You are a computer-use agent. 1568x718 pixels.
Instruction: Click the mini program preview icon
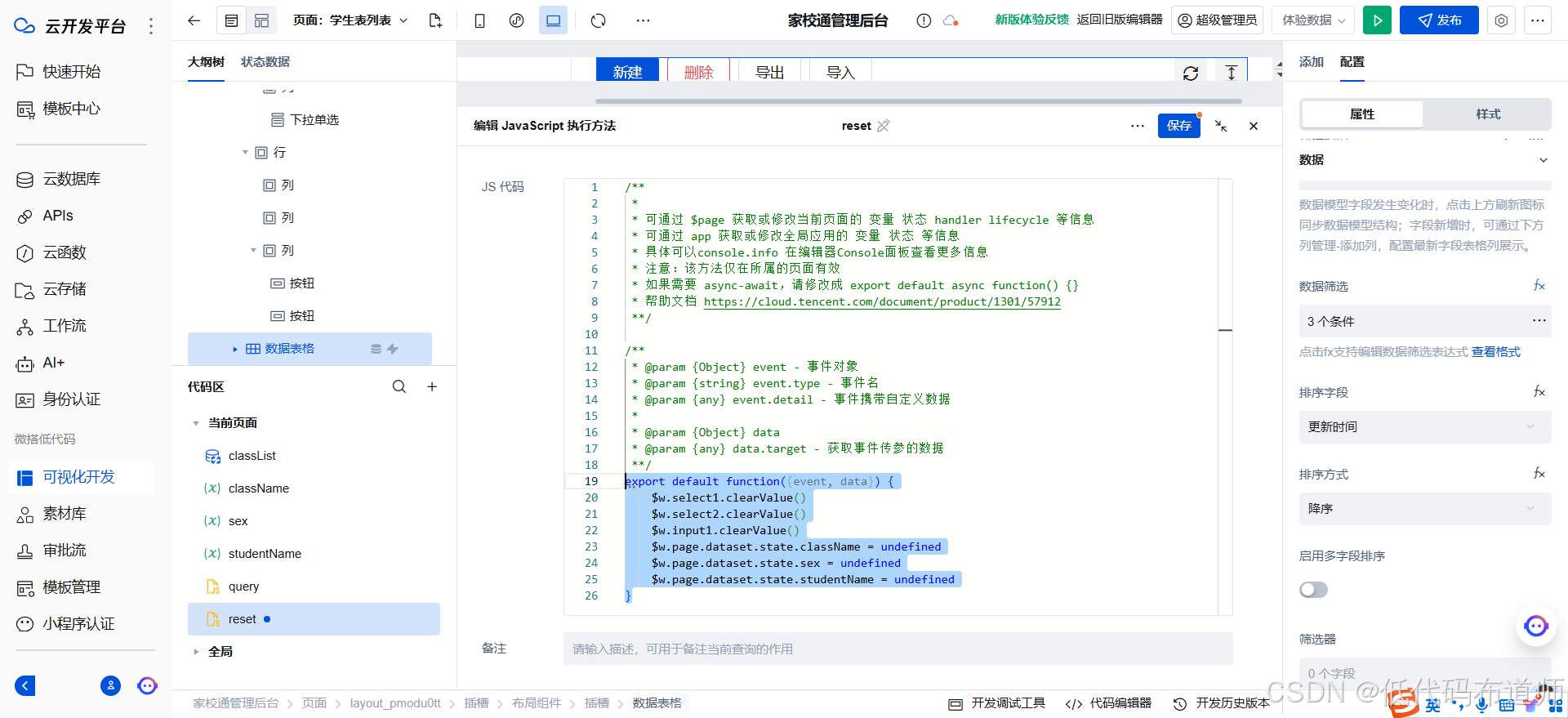(x=516, y=20)
